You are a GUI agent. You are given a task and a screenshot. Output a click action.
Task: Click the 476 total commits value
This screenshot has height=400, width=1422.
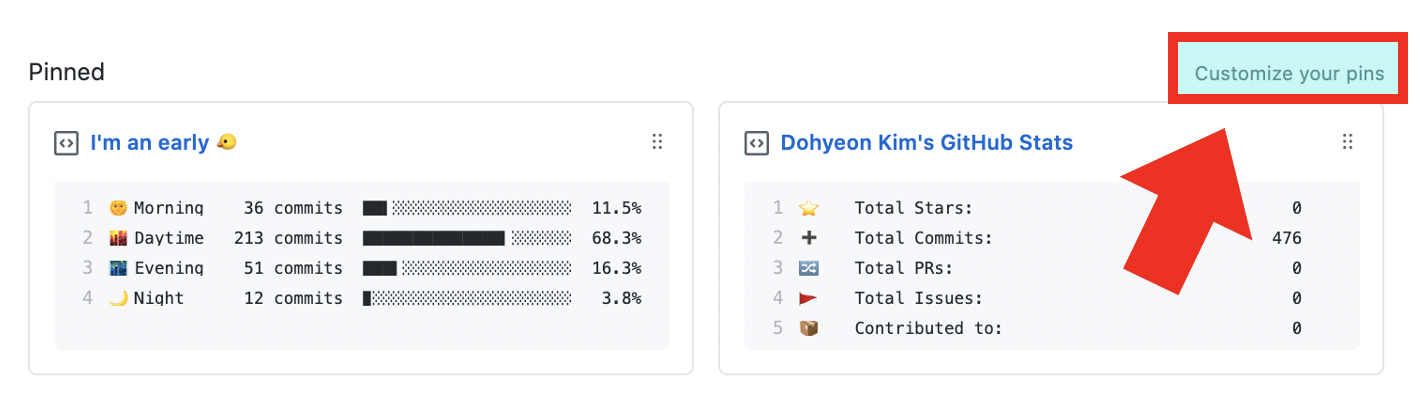pyautogui.click(x=1286, y=238)
